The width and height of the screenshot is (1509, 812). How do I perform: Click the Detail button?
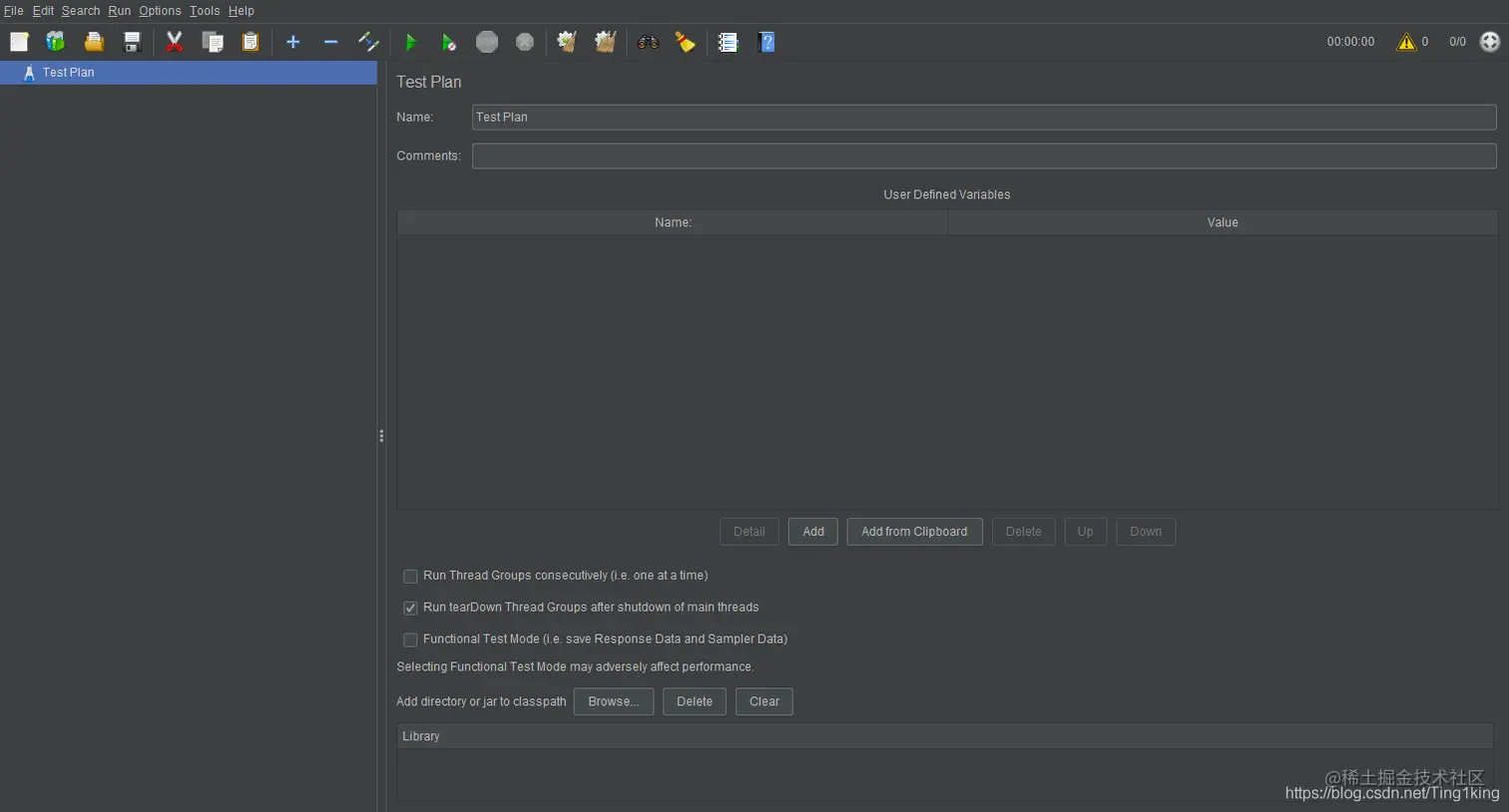[x=750, y=532]
